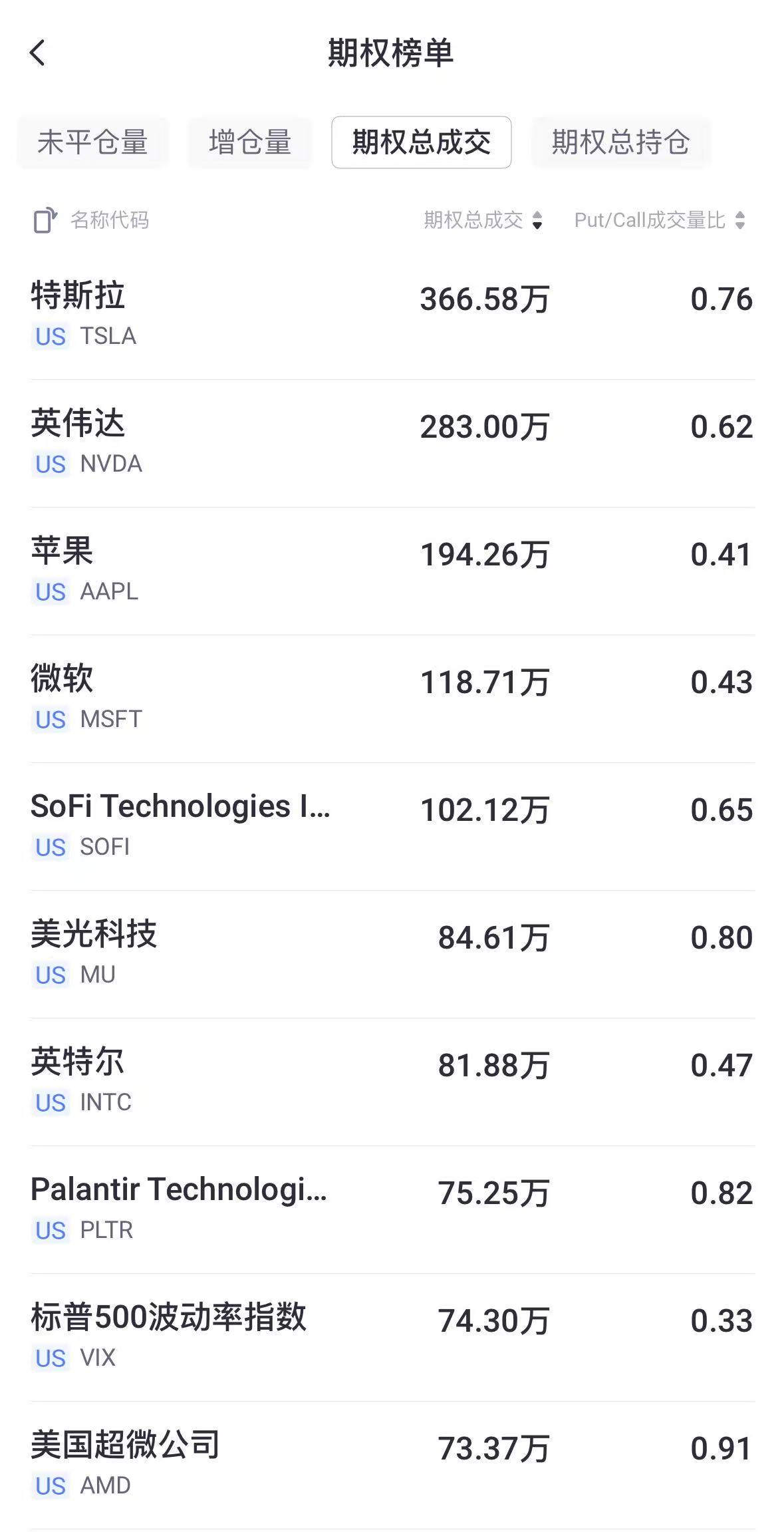Screen dimensions: 784x1532
Task: Open the 特斯拉 TSLA row
Action: click(x=392, y=315)
